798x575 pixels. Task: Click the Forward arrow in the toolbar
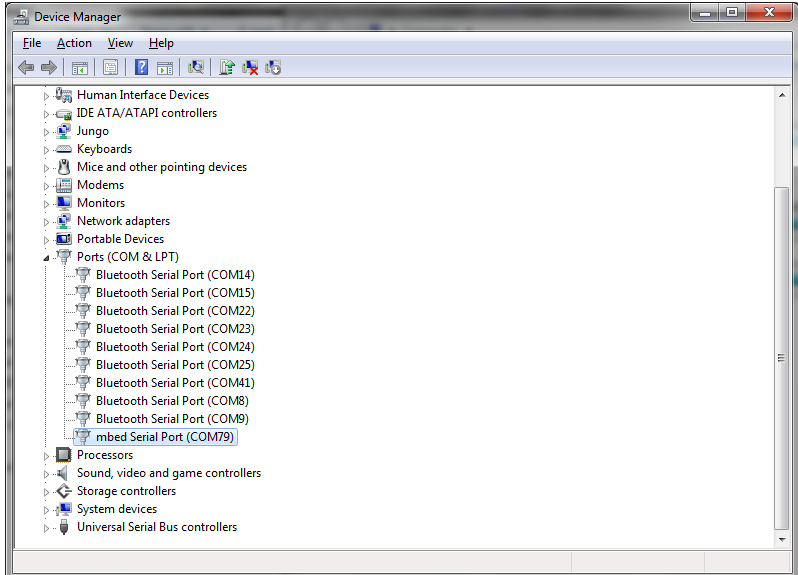tap(48, 67)
